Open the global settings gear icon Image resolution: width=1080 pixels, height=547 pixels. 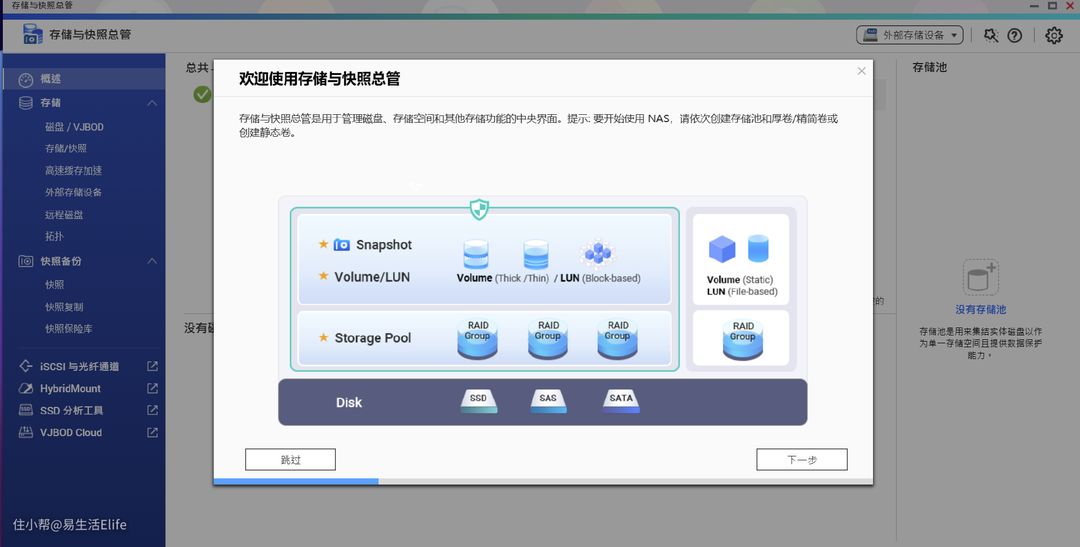coord(1054,35)
